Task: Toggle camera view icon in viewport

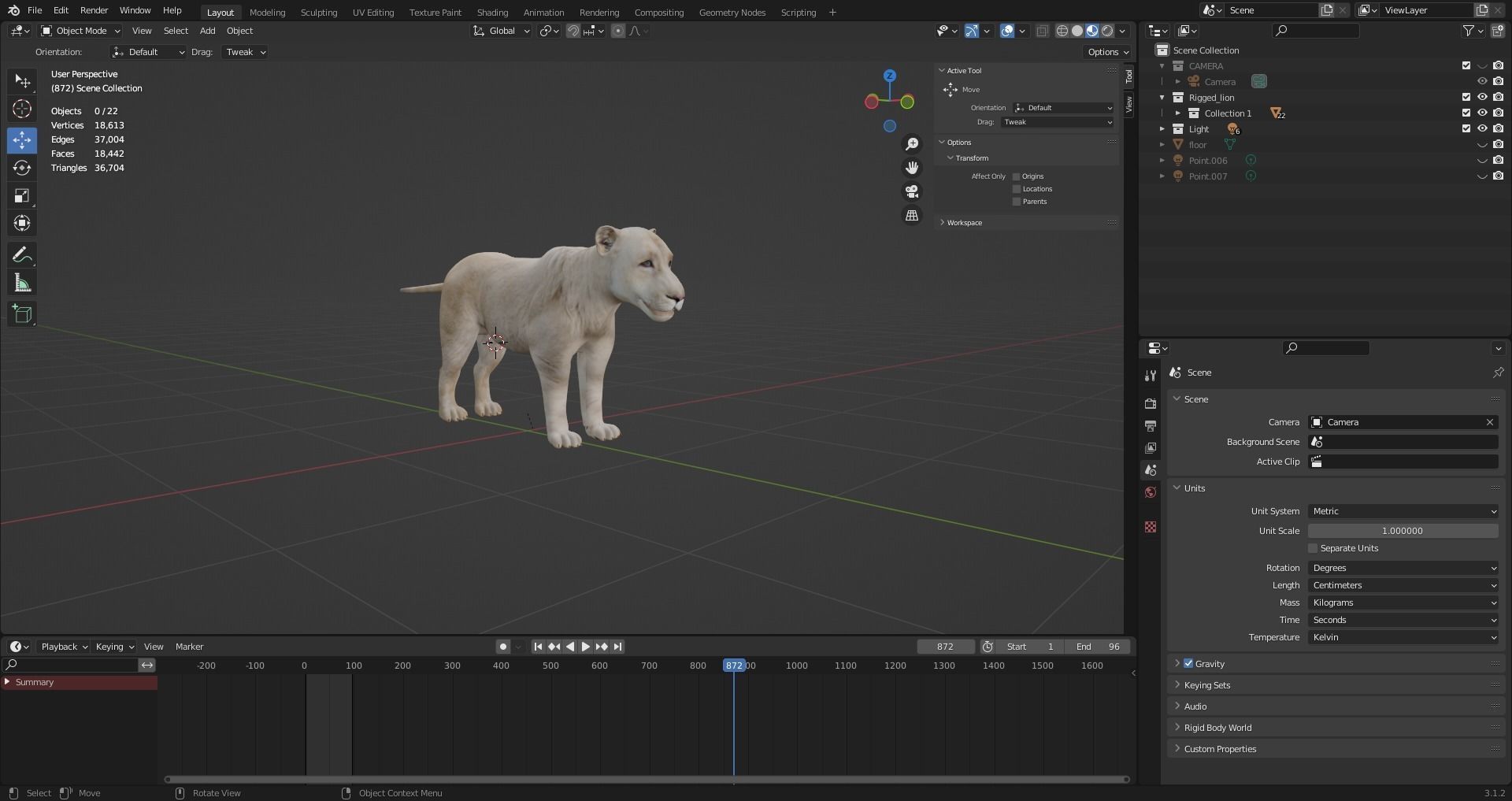Action: click(912, 191)
